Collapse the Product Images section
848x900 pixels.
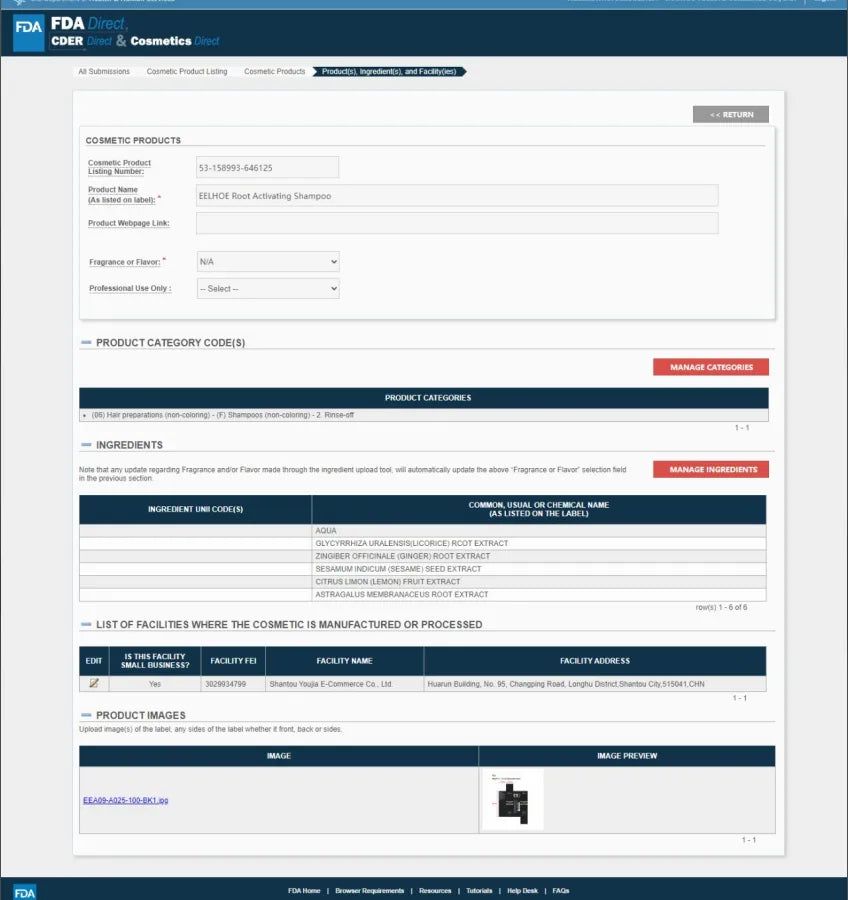point(86,715)
